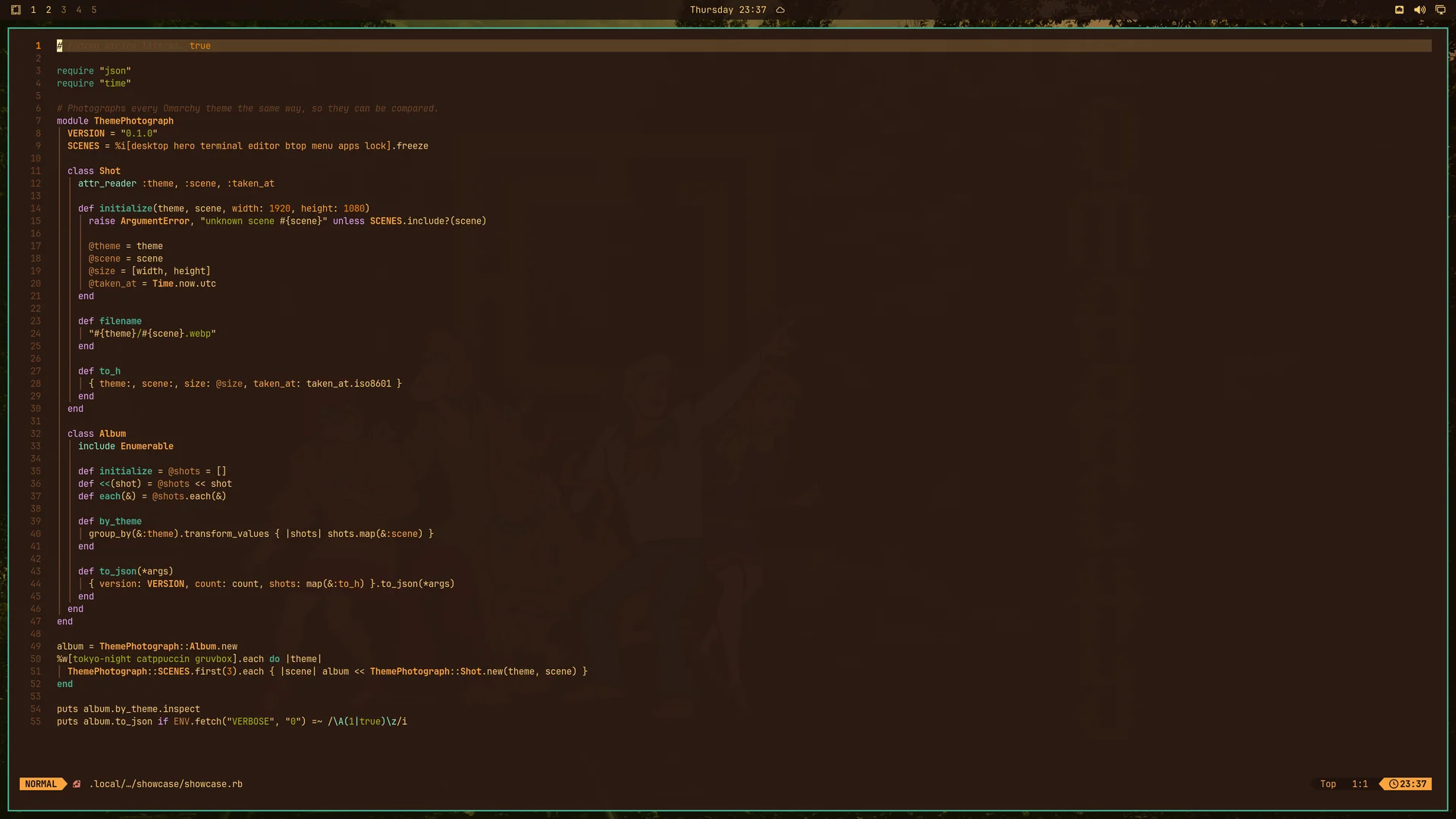Switch to workspace 1
The image size is (1456, 819).
[x=33, y=10]
